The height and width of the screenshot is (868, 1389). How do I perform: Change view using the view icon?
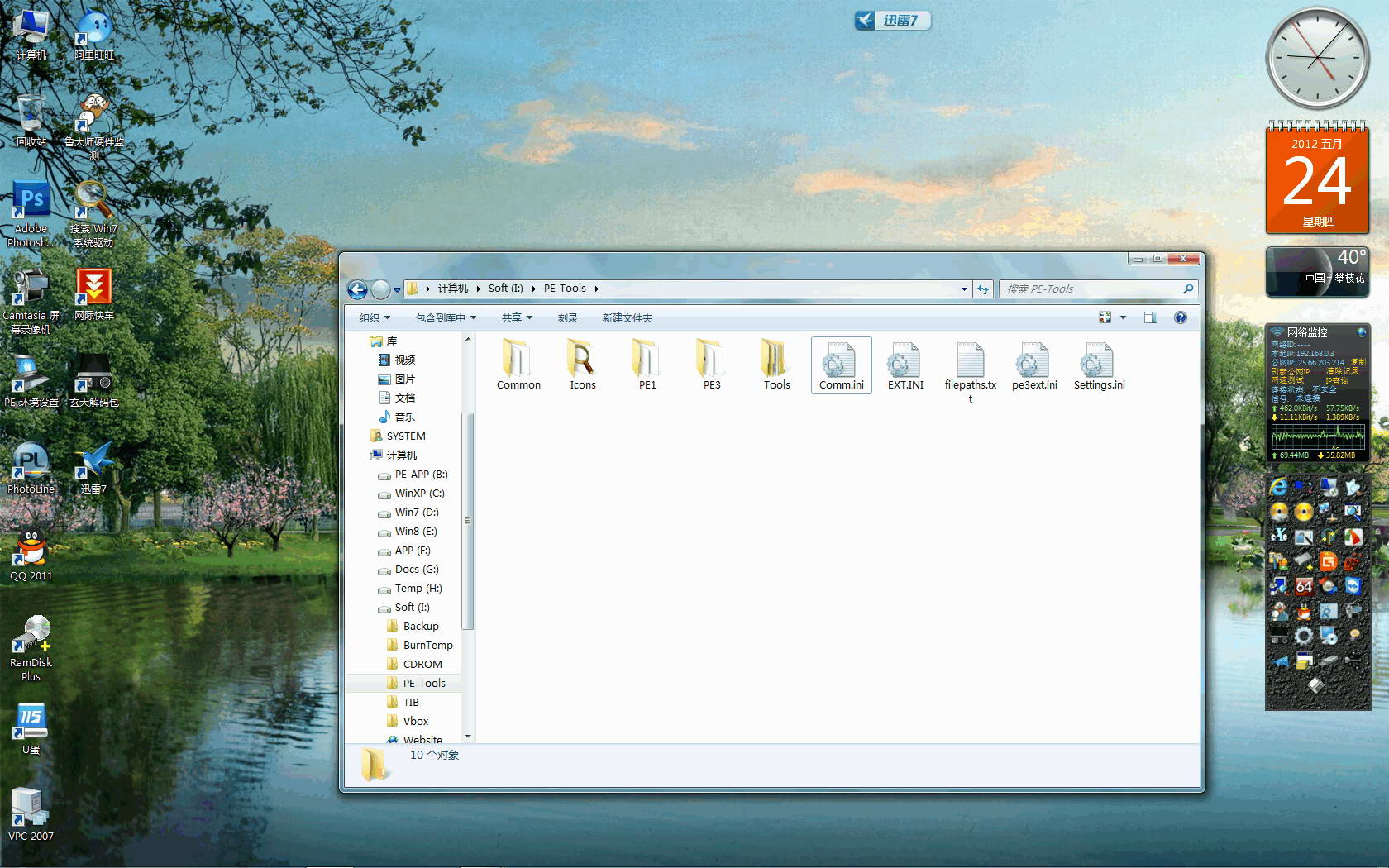pos(1105,317)
